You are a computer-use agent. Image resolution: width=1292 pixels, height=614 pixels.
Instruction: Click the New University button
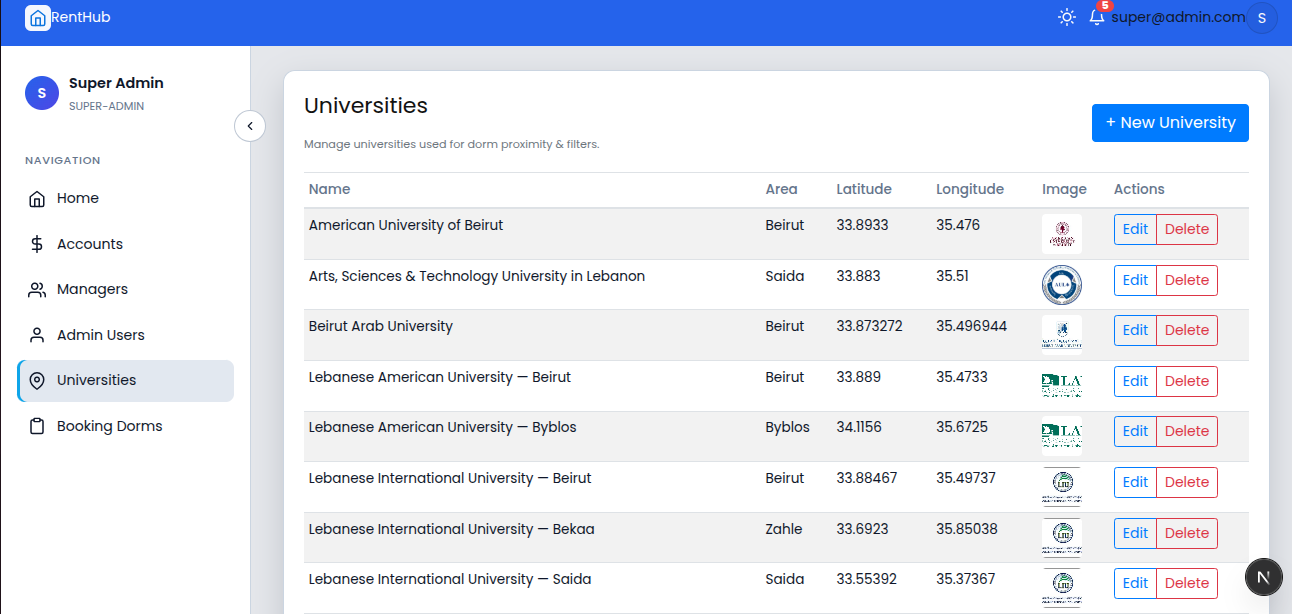coord(1170,123)
